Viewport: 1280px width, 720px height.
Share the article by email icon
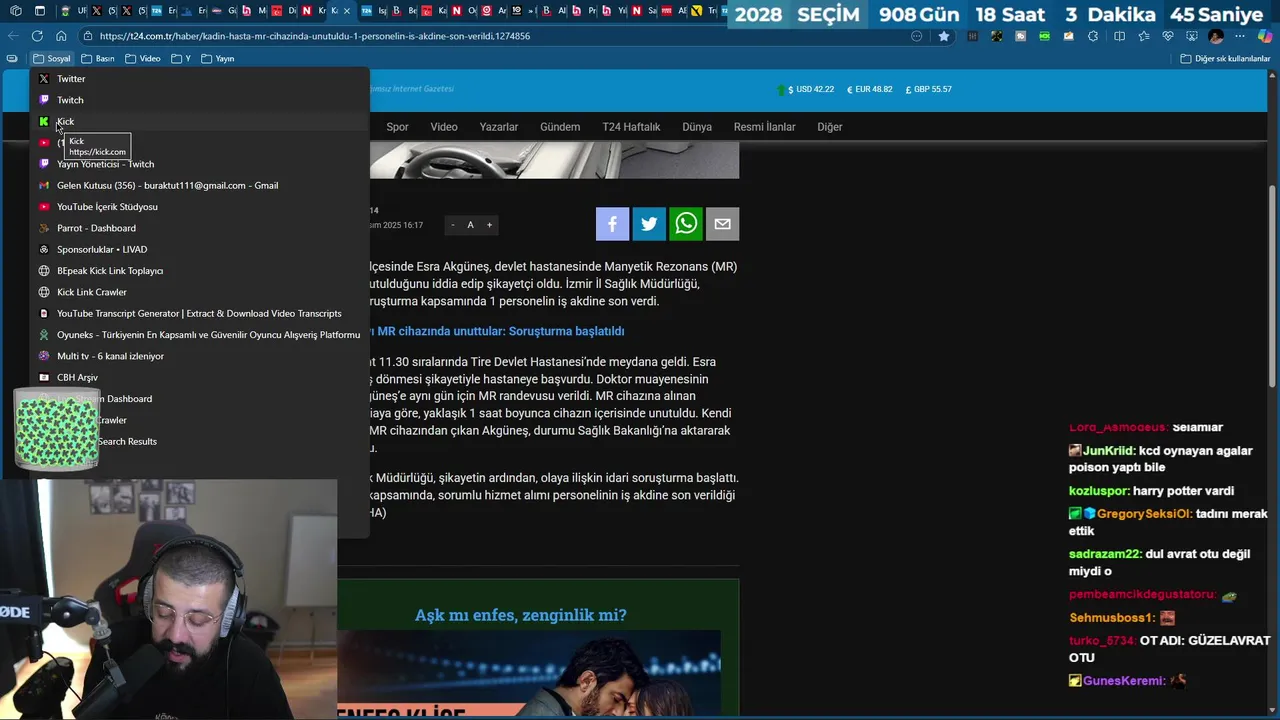coord(722,224)
